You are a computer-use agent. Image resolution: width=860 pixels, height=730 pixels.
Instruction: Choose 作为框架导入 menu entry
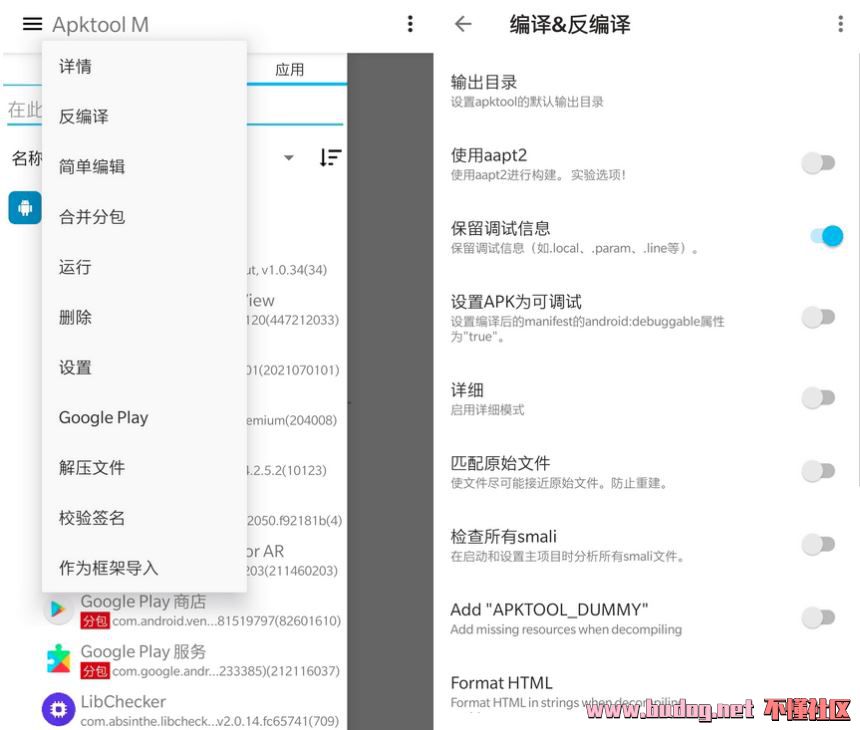[144, 568]
